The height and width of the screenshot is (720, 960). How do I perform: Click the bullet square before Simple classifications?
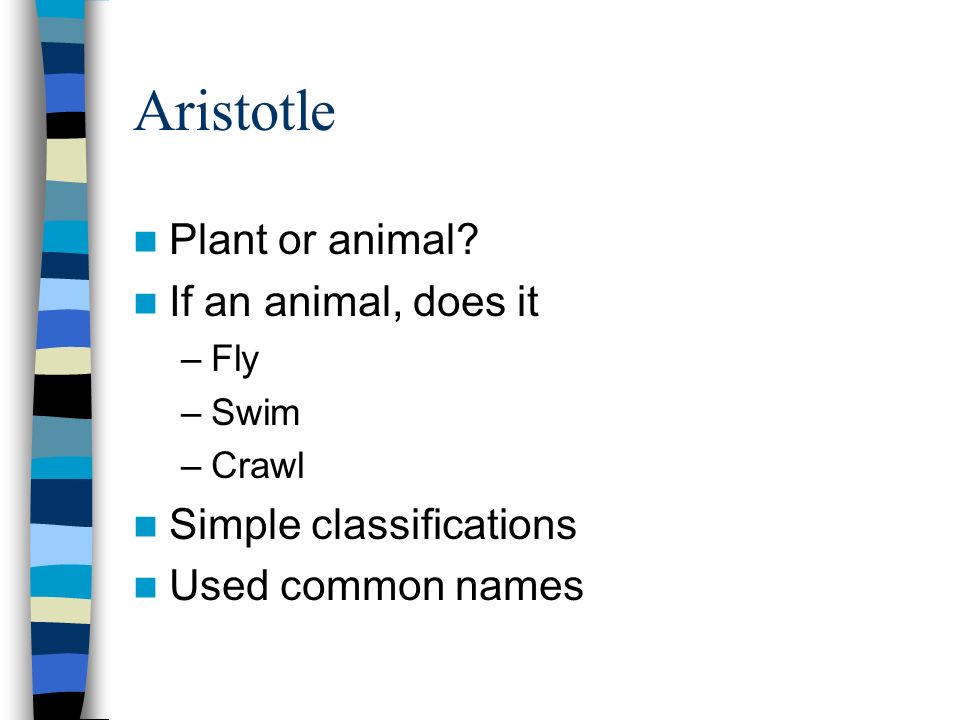click(145, 527)
